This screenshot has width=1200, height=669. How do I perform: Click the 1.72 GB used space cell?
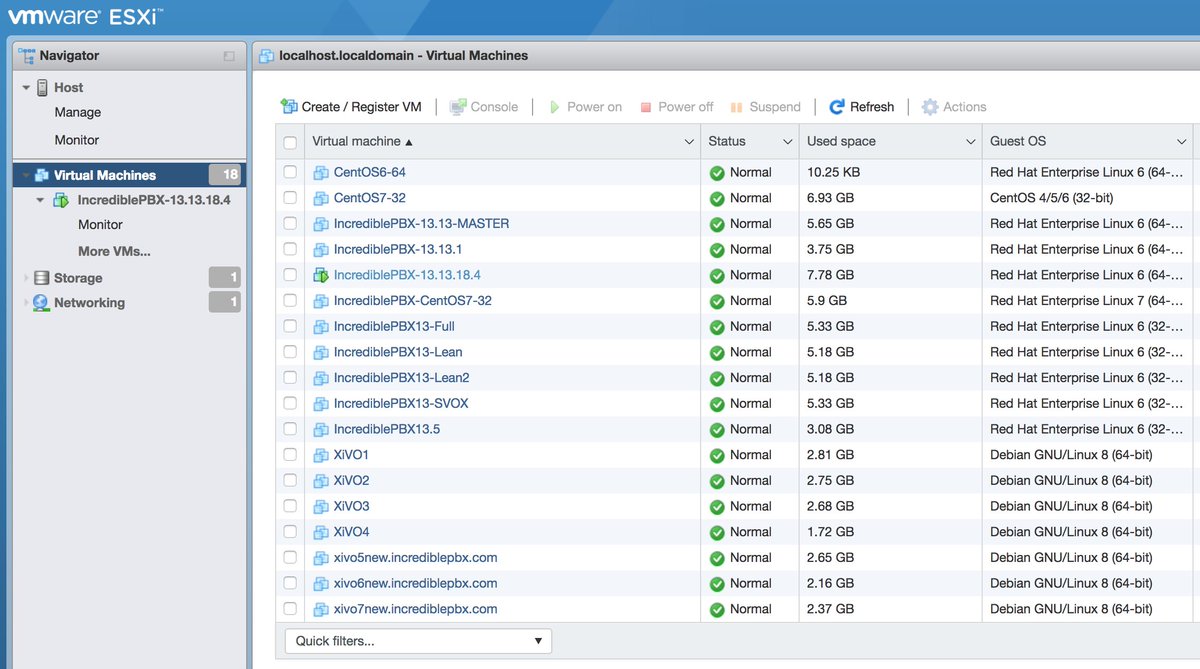click(830, 532)
